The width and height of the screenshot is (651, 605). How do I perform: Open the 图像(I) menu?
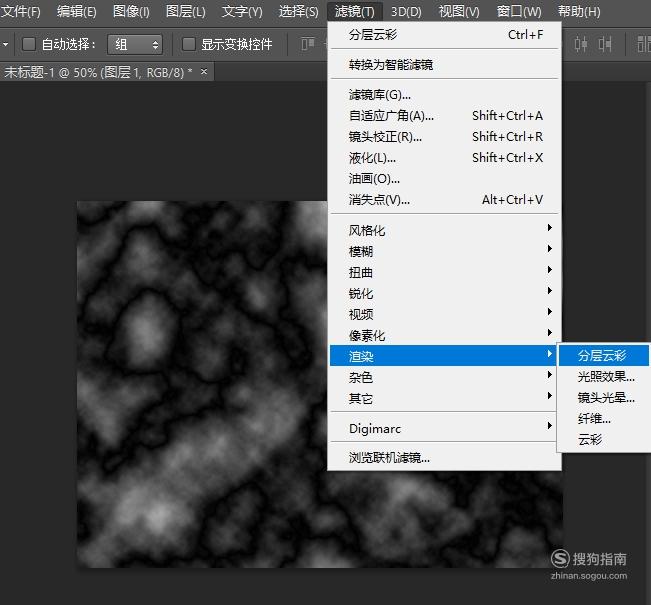tap(131, 11)
